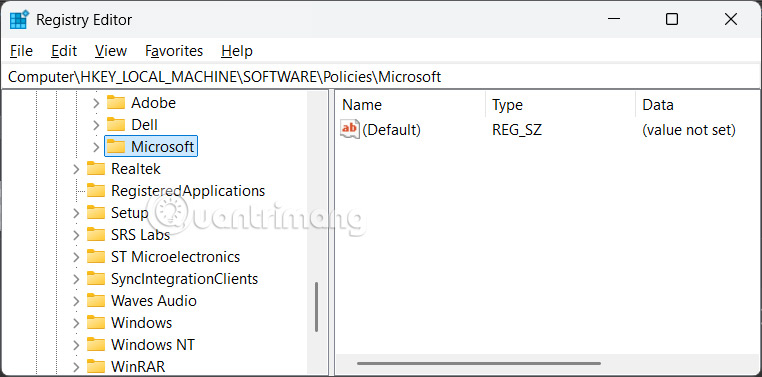Expand the Windows key
Viewport: 762px width, 377px height.
point(76,323)
